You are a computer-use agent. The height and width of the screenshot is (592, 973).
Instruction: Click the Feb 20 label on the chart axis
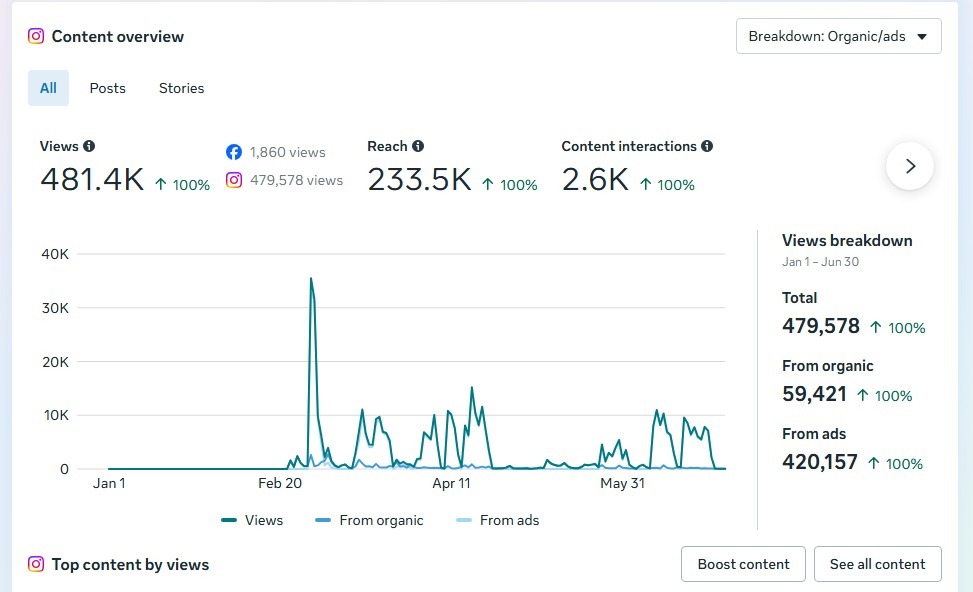[280, 483]
